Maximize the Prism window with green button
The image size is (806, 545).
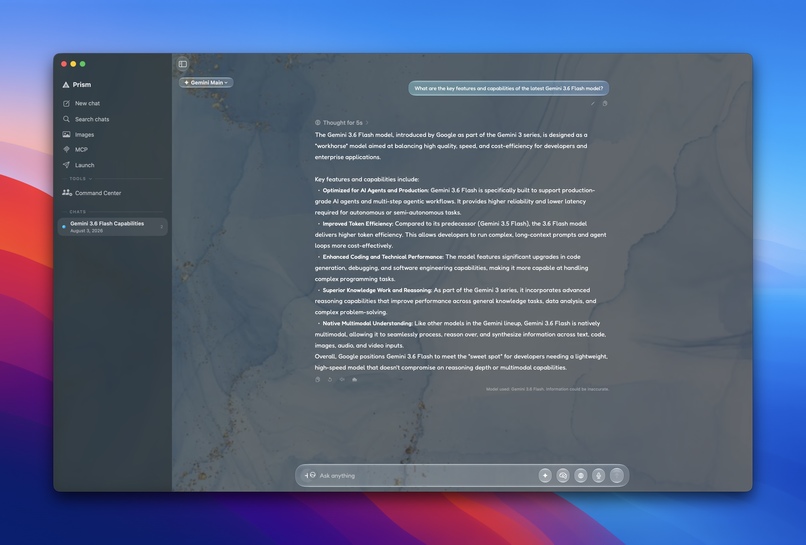82,64
